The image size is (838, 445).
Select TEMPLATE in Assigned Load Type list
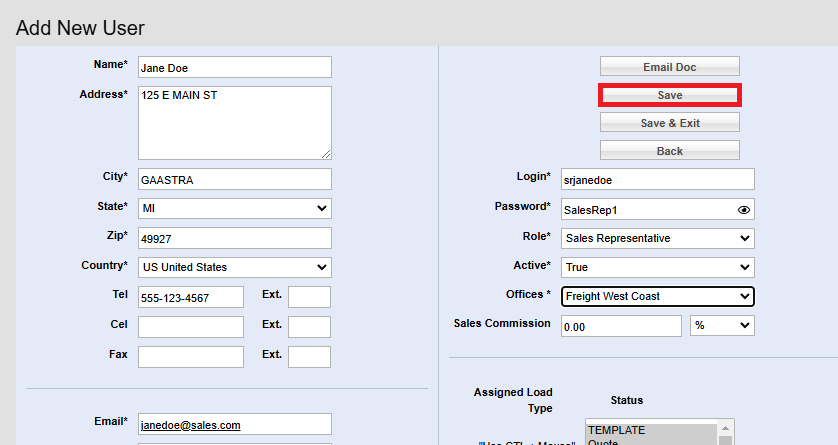(650, 427)
